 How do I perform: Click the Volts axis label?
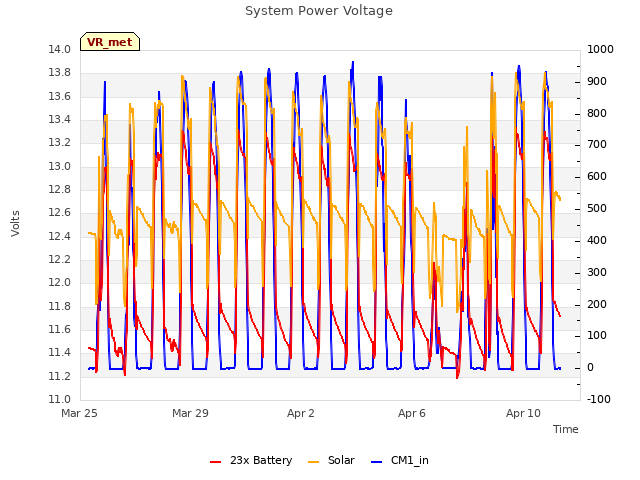coord(16,223)
